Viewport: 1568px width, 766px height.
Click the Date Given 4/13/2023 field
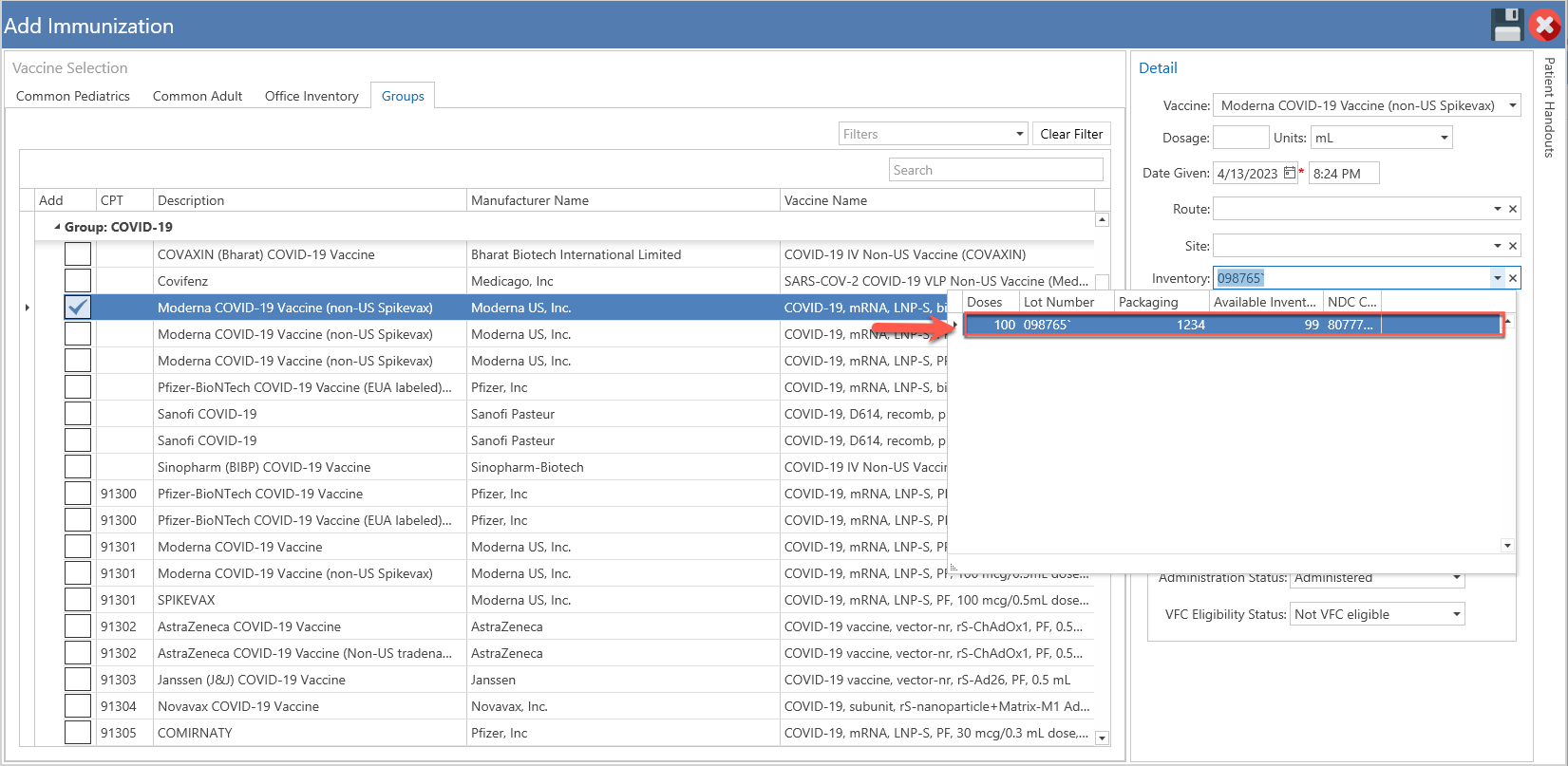coord(1248,174)
